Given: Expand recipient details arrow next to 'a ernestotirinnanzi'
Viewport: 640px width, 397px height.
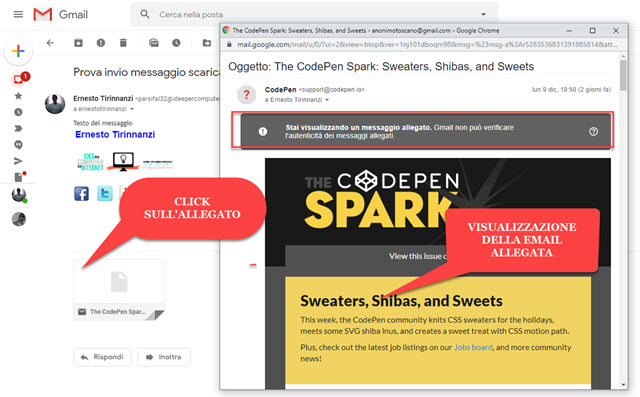Looking at the screenshot, I should pos(132,109).
